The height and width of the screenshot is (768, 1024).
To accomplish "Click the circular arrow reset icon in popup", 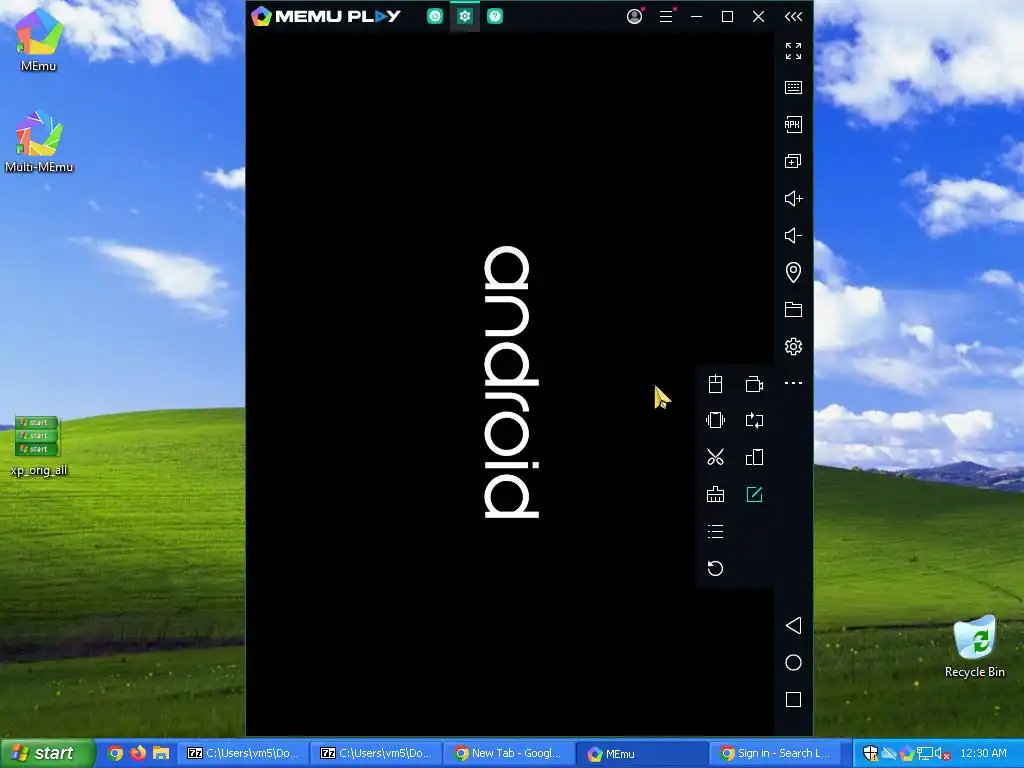I will [715, 568].
